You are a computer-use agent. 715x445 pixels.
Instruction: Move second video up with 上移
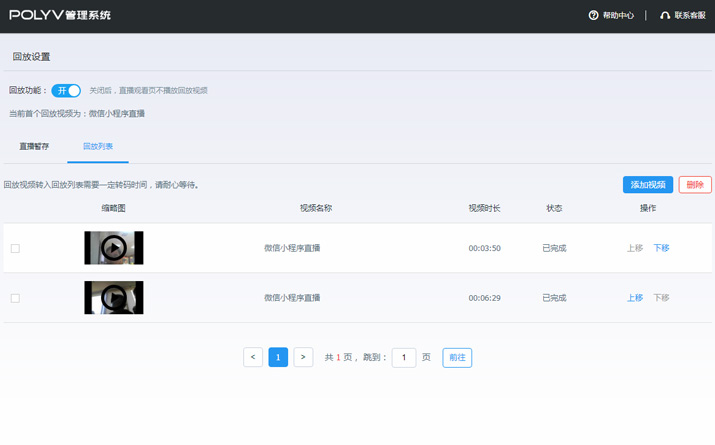point(635,298)
